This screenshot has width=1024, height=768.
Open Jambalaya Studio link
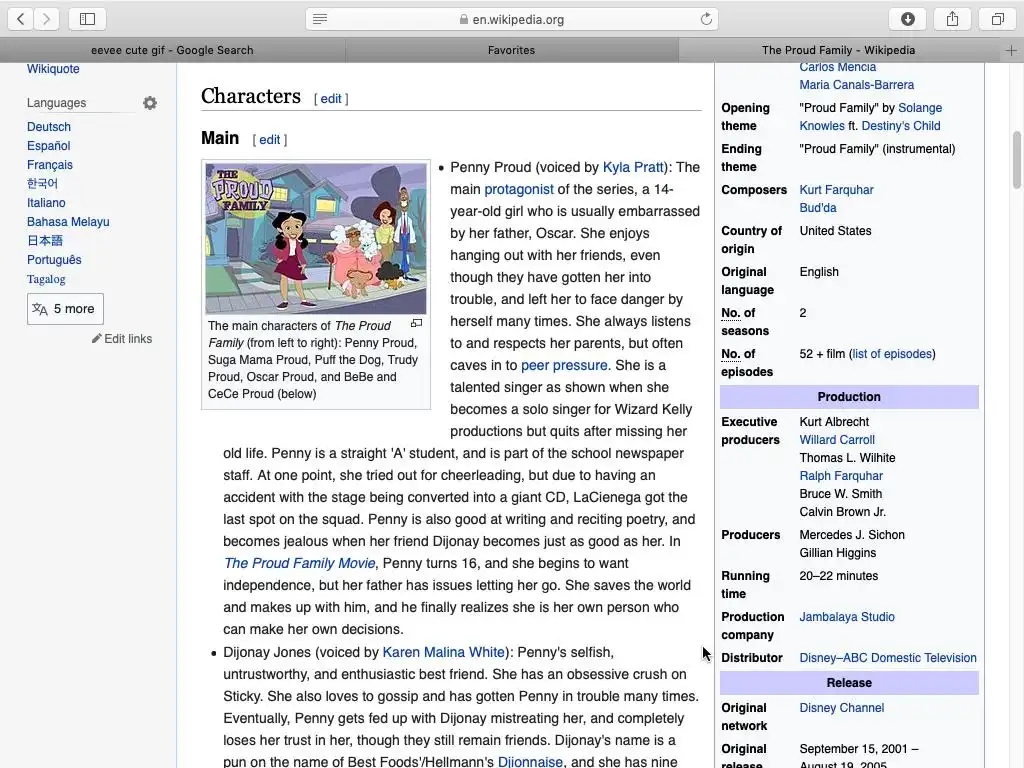847,617
